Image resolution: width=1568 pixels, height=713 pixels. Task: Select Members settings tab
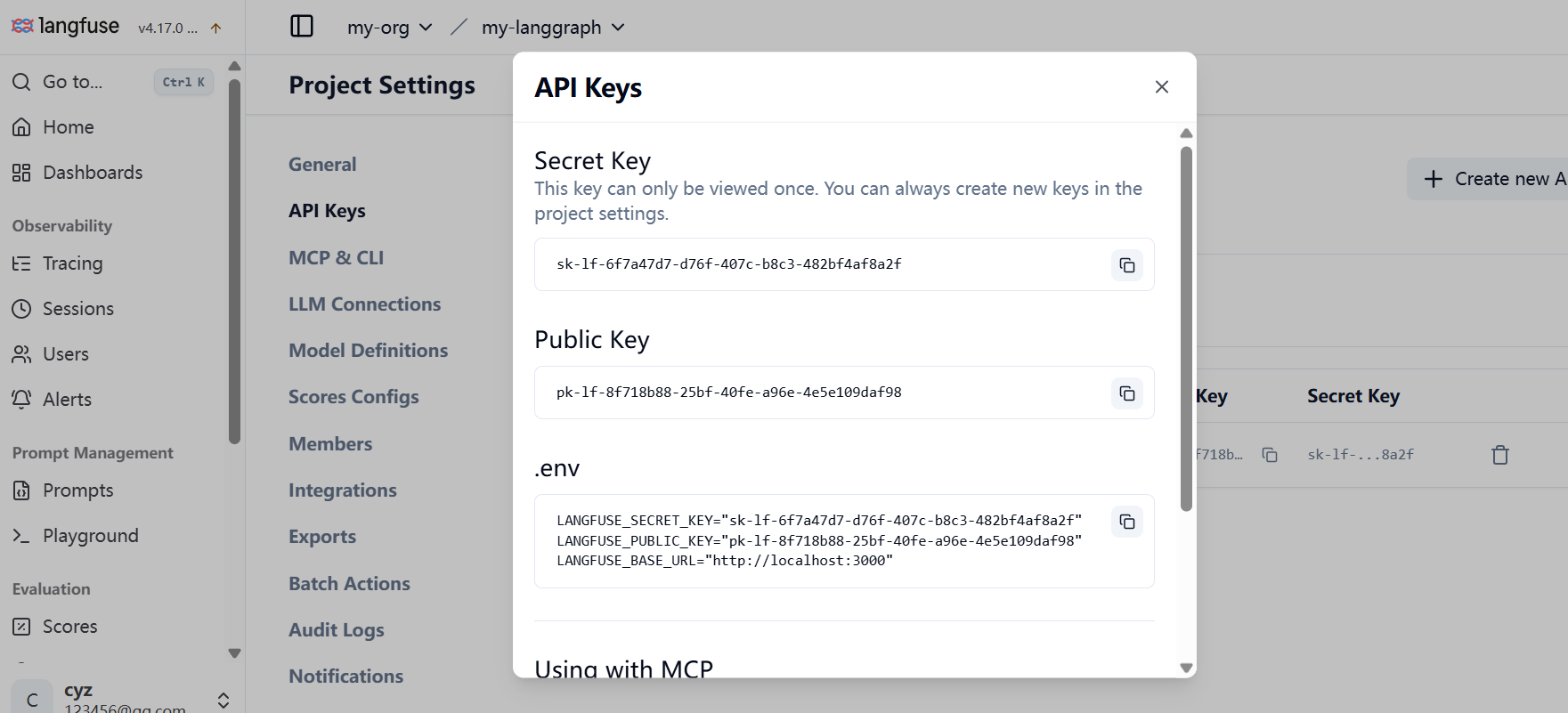[330, 444]
